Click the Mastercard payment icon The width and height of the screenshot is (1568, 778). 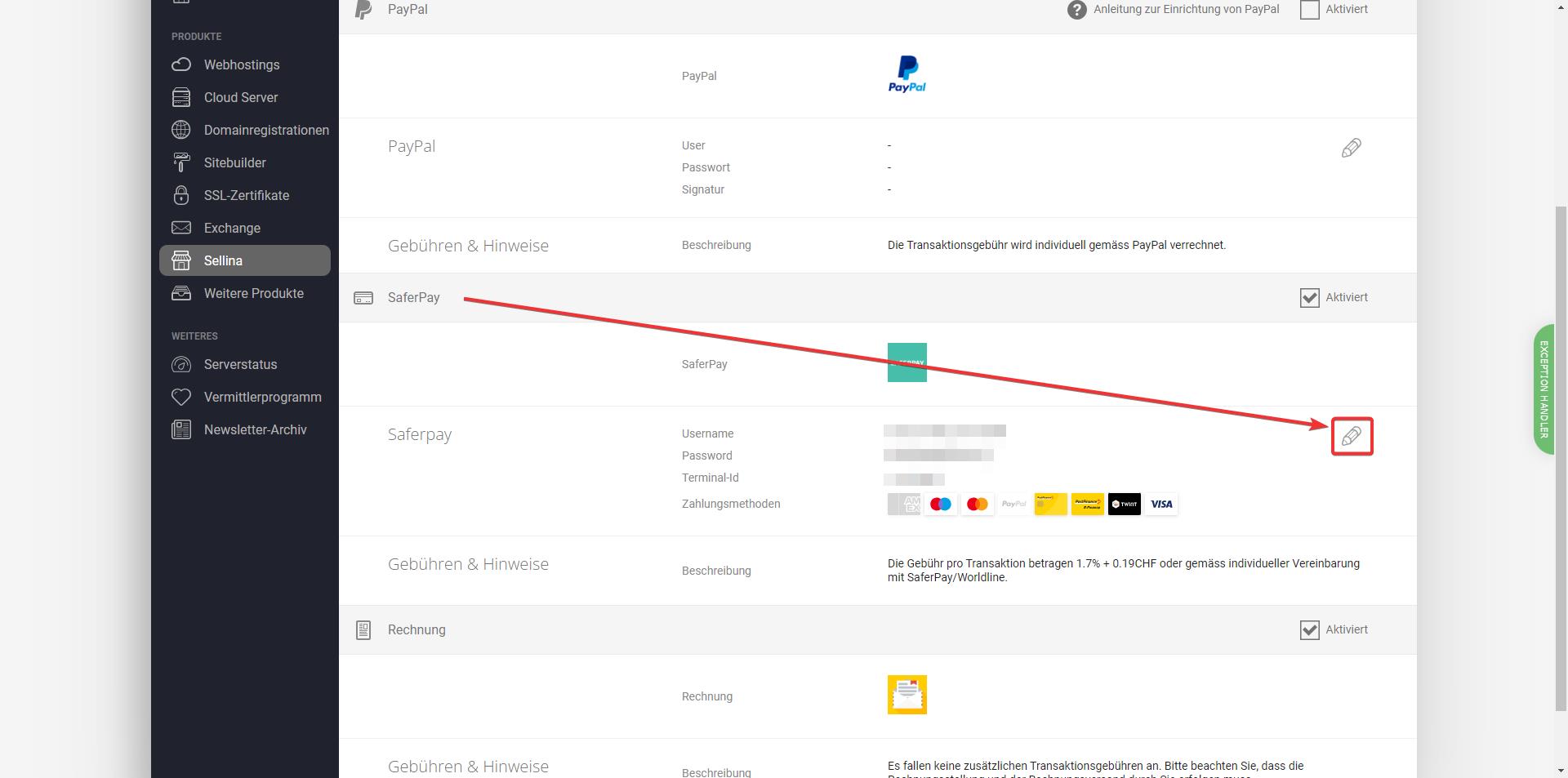[x=978, y=504]
